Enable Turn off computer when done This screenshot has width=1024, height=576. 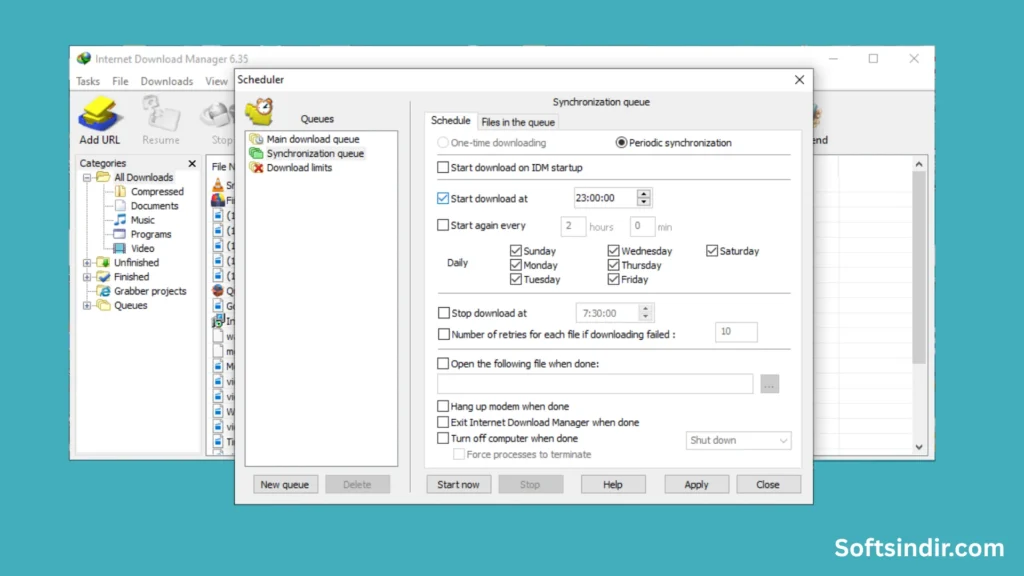click(x=444, y=438)
